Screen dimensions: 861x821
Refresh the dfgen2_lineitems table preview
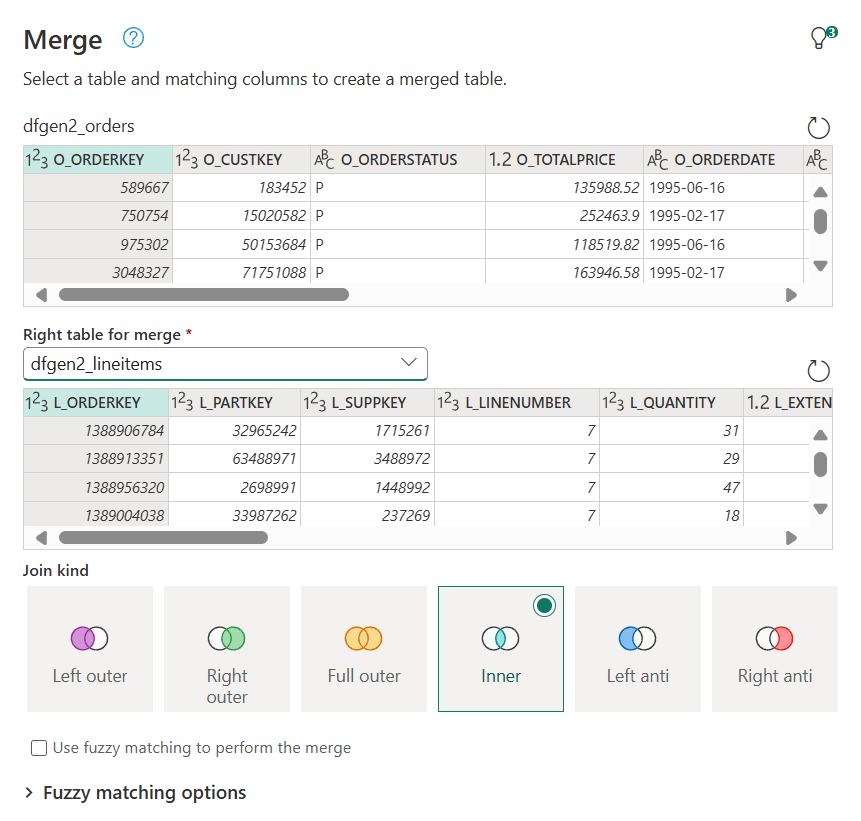tap(818, 371)
